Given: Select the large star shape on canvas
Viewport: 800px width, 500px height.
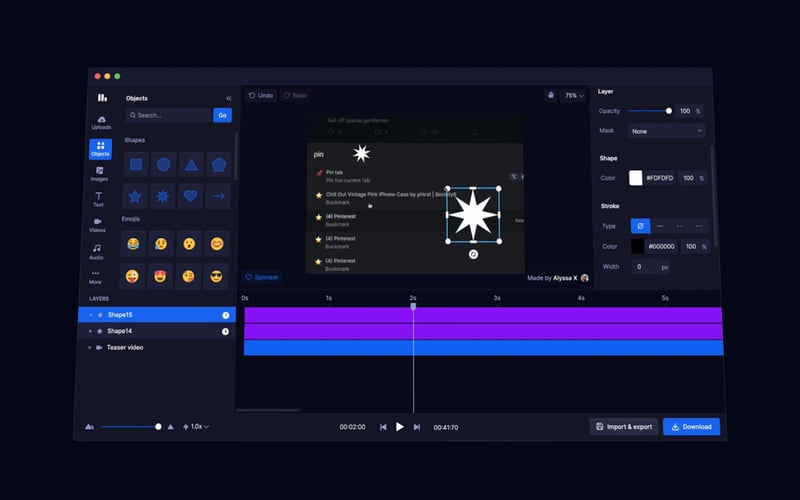Looking at the screenshot, I should (x=473, y=215).
